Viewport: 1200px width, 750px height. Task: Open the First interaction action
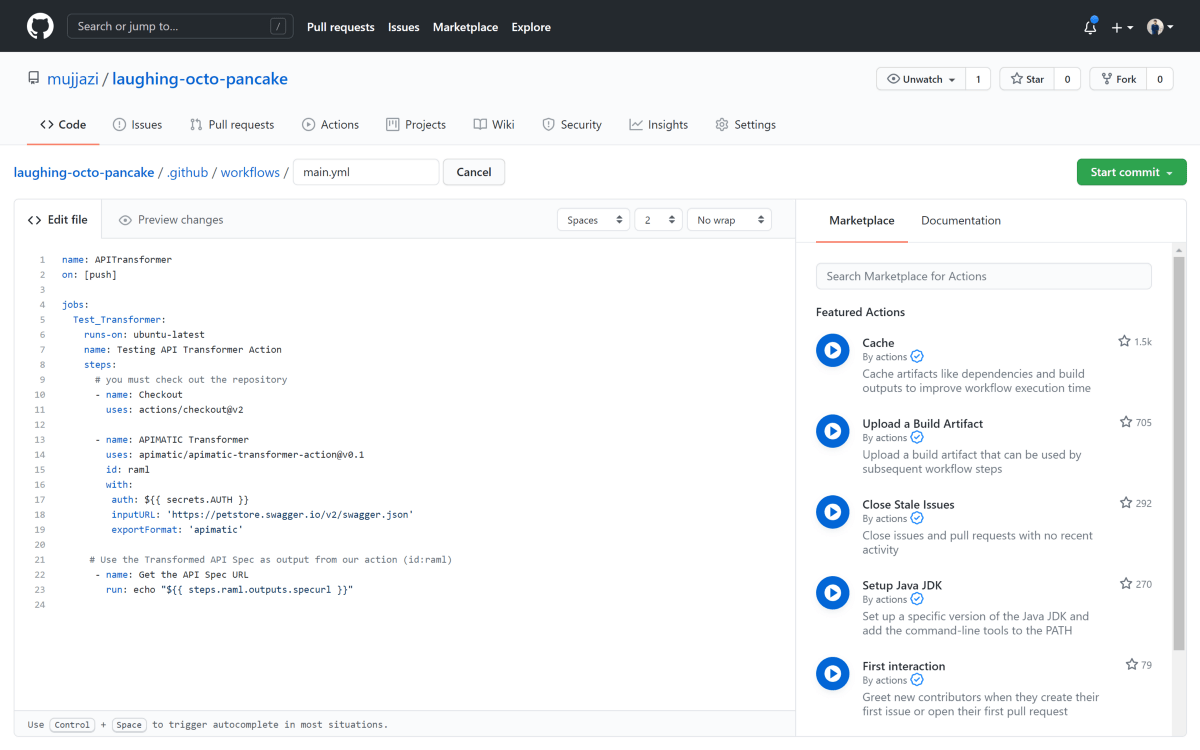[x=903, y=666]
